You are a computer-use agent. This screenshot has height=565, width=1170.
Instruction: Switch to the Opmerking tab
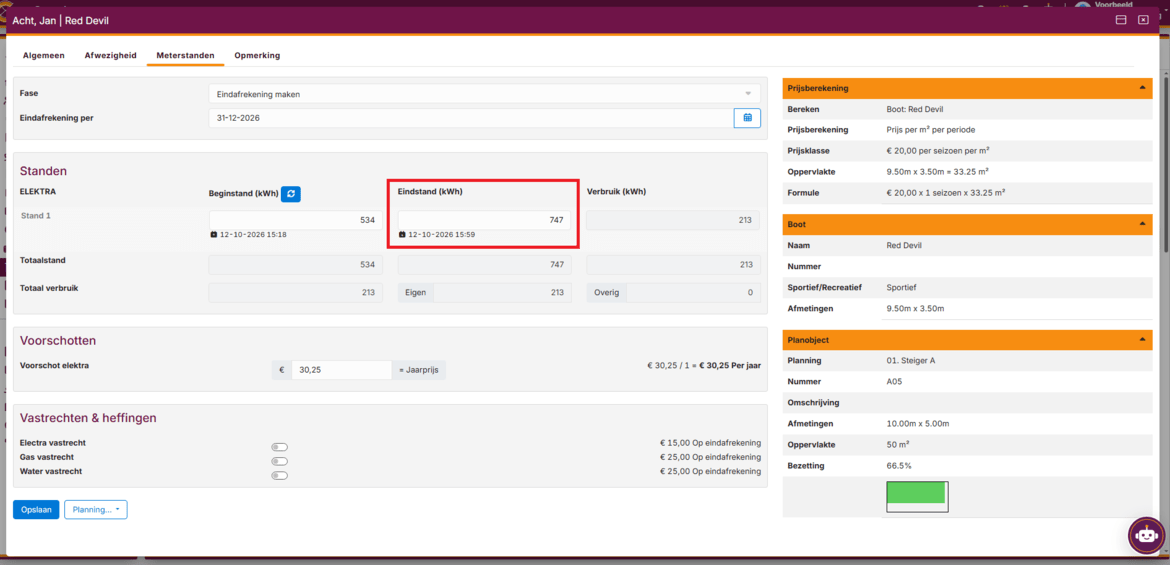(257, 55)
